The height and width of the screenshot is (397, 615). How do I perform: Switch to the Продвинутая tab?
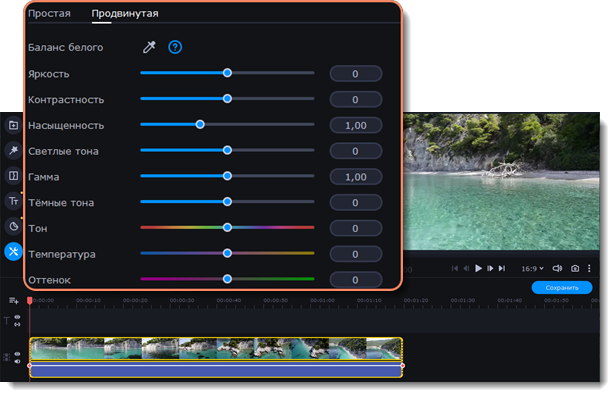[x=125, y=13]
